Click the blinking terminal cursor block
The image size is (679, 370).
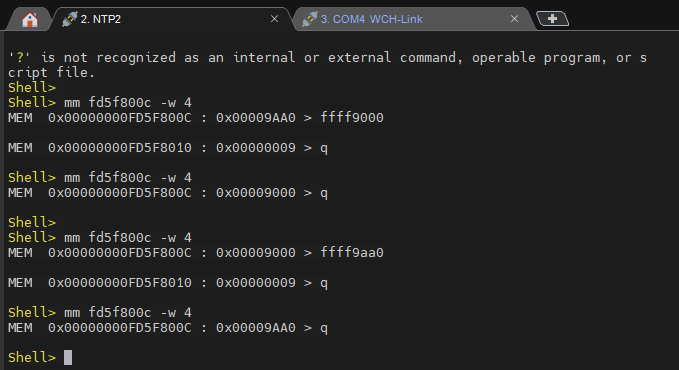[x=68, y=357]
